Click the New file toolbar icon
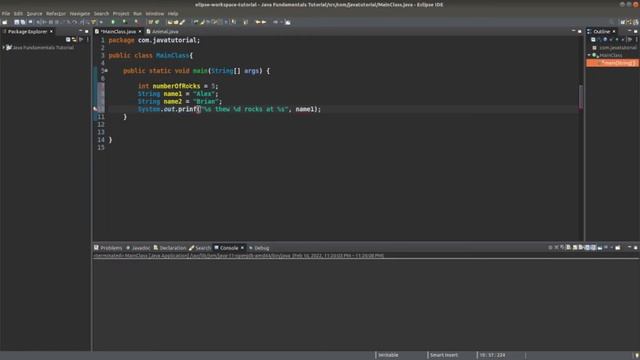 (x=4, y=22)
